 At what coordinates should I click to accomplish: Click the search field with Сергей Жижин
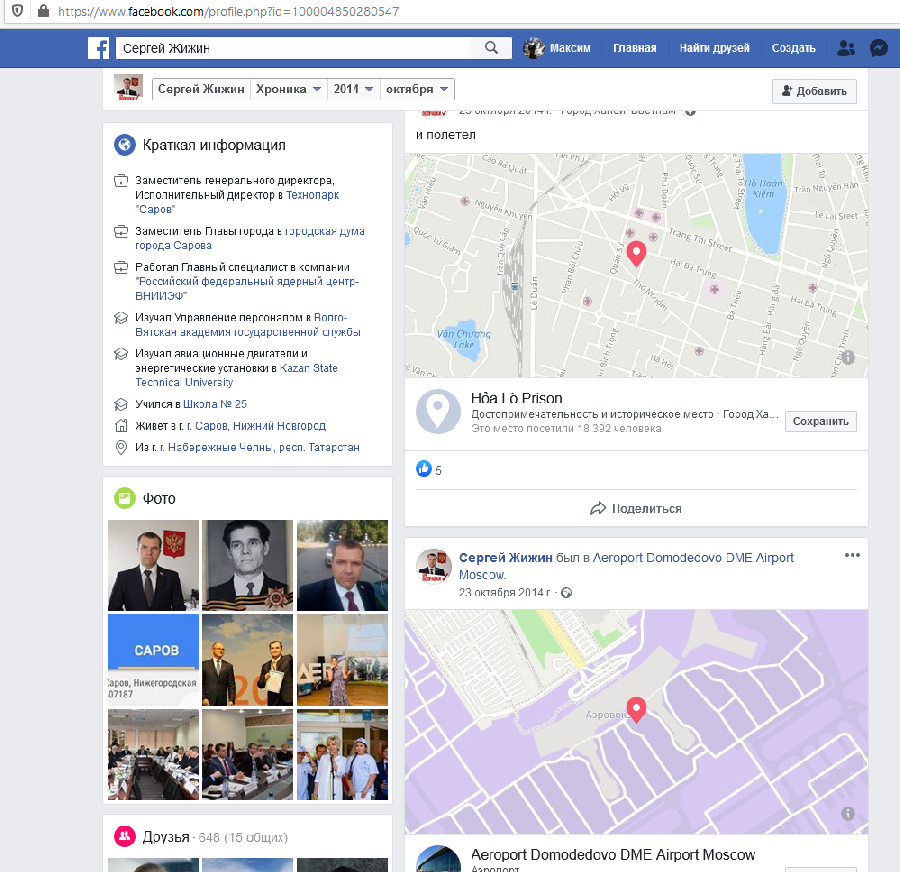294,48
